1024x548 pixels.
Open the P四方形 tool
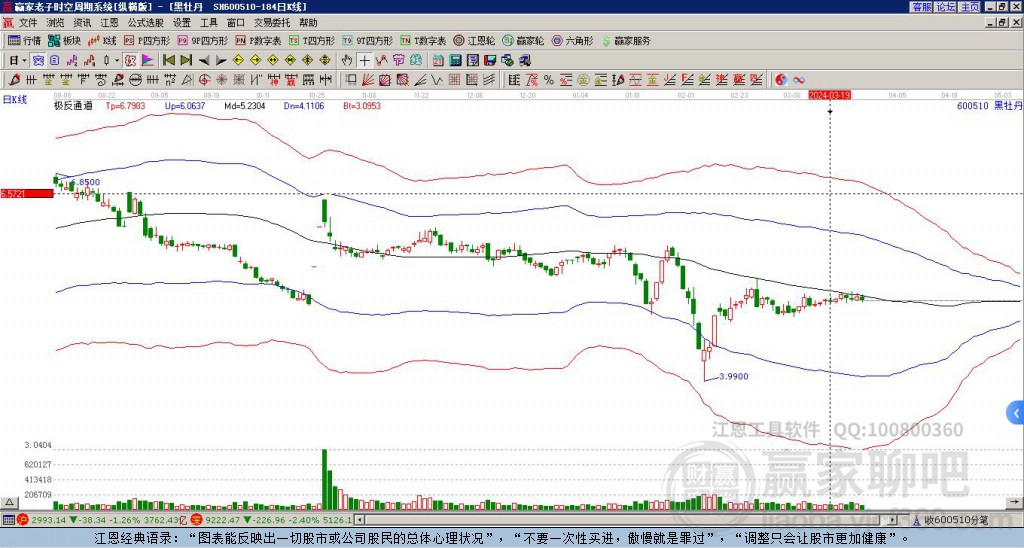click(x=147, y=40)
